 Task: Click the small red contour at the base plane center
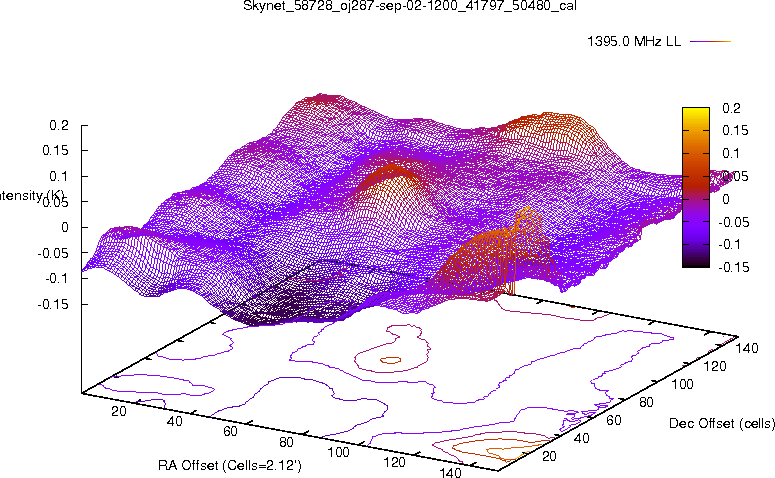391,360
